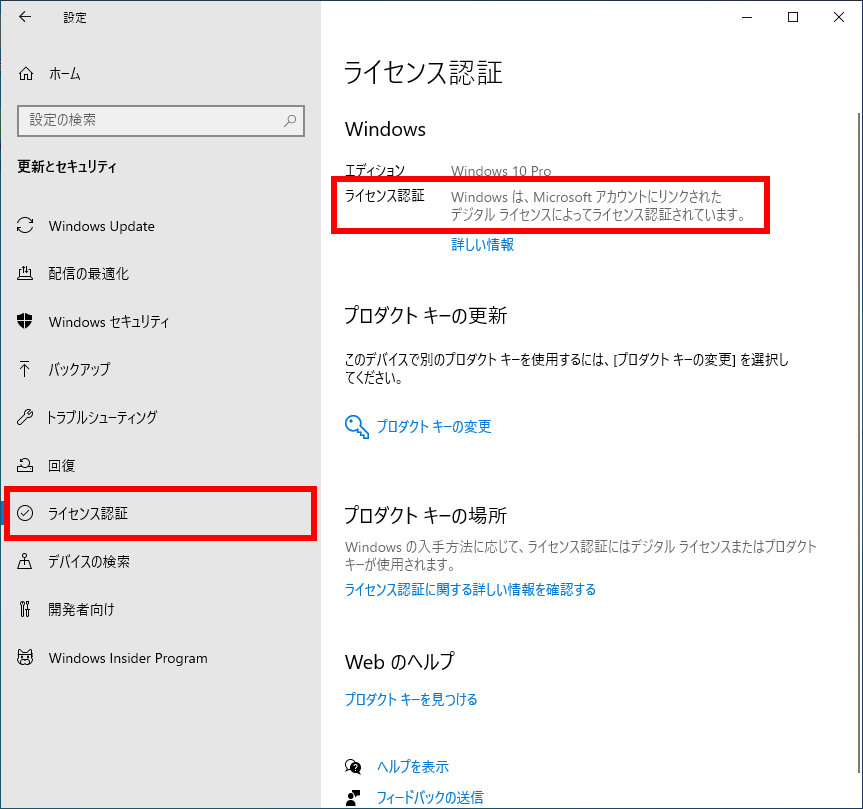Click the magnifier icon in the search box
The height and width of the screenshot is (809, 863).
[x=290, y=121]
